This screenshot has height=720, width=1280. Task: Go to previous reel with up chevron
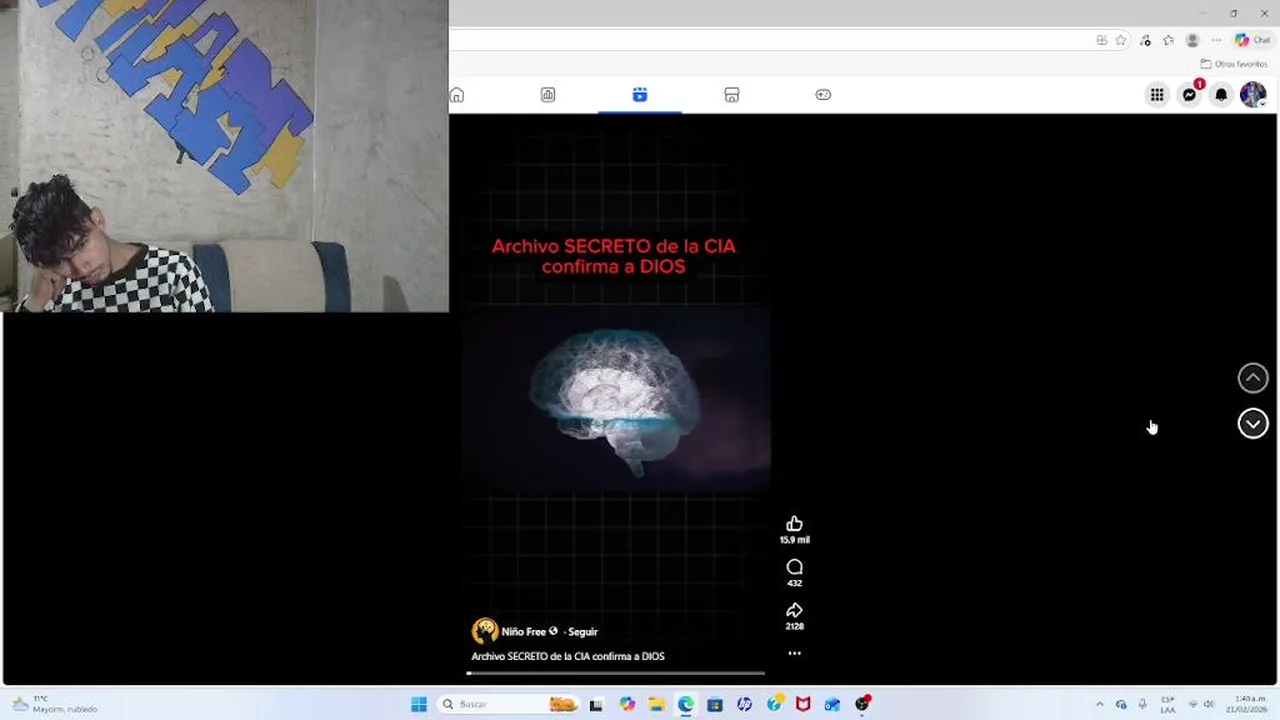click(x=1253, y=378)
